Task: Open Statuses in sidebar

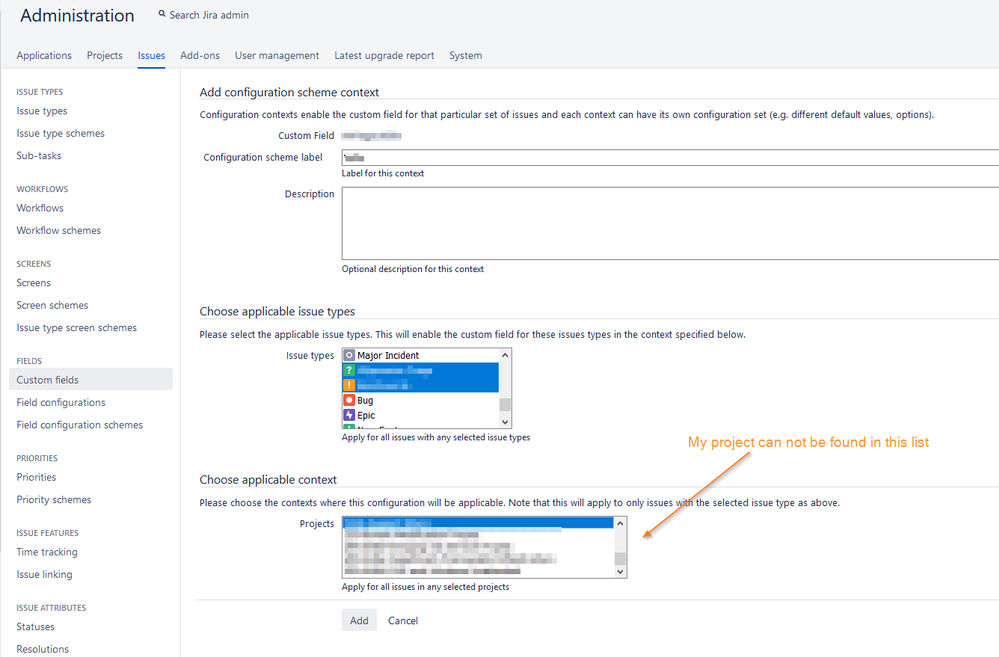Action: coord(36,626)
